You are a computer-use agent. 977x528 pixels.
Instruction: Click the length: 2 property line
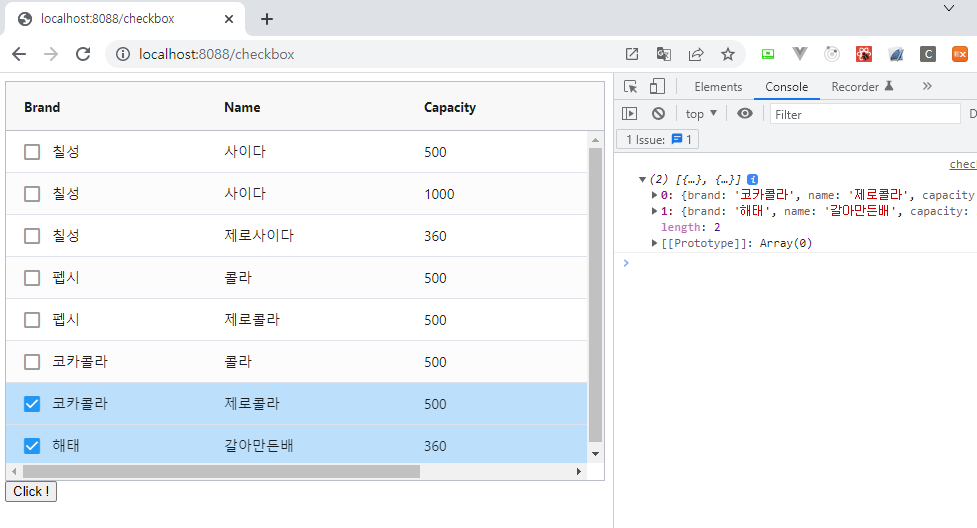point(690,228)
